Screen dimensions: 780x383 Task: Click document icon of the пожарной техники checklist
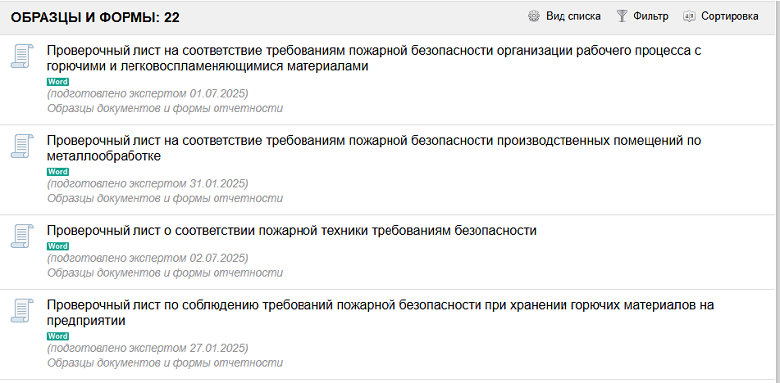pos(22,236)
